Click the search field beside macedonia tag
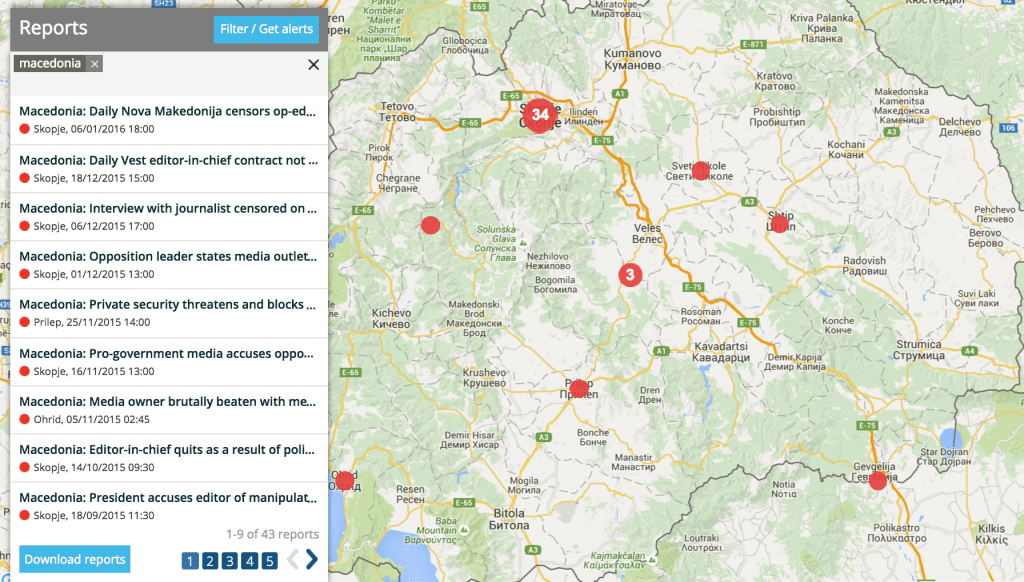 [200, 64]
